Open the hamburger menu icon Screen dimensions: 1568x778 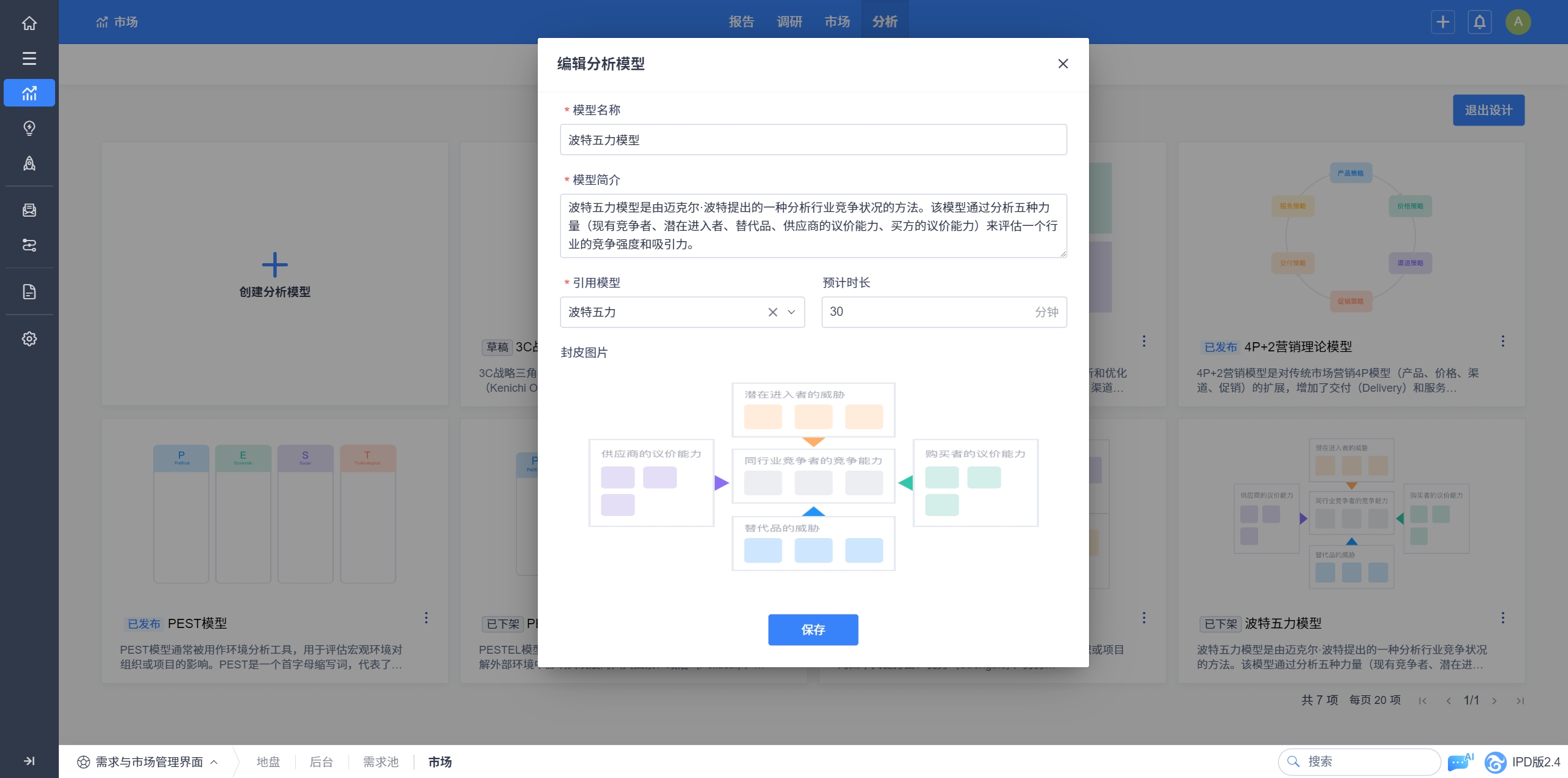coord(29,58)
